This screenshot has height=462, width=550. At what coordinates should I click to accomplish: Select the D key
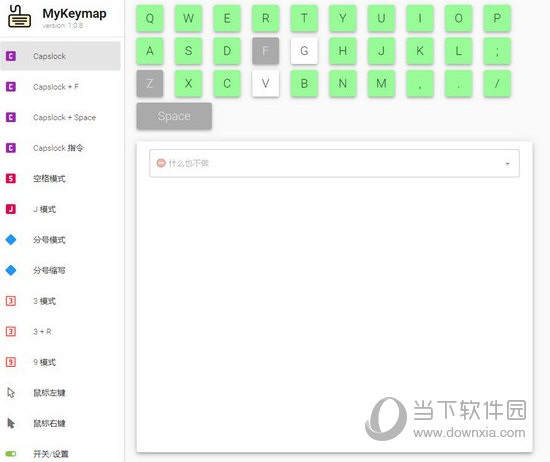tap(227, 51)
